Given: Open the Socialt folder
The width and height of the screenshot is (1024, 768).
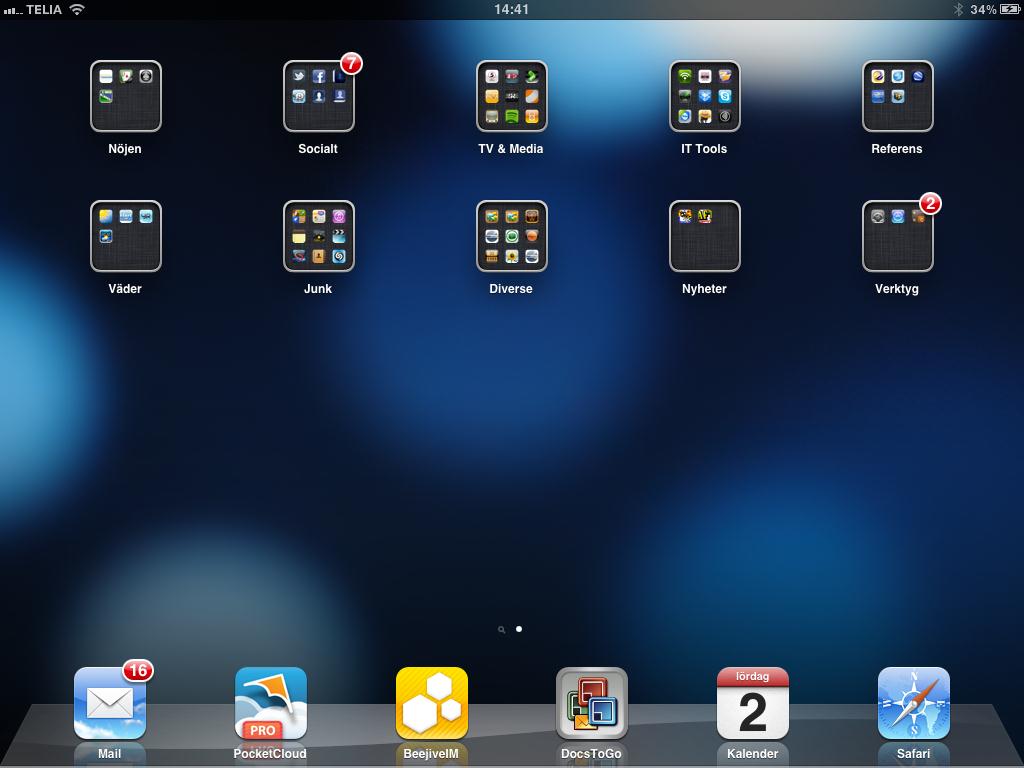Looking at the screenshot, I should click(x=318, y=96).
